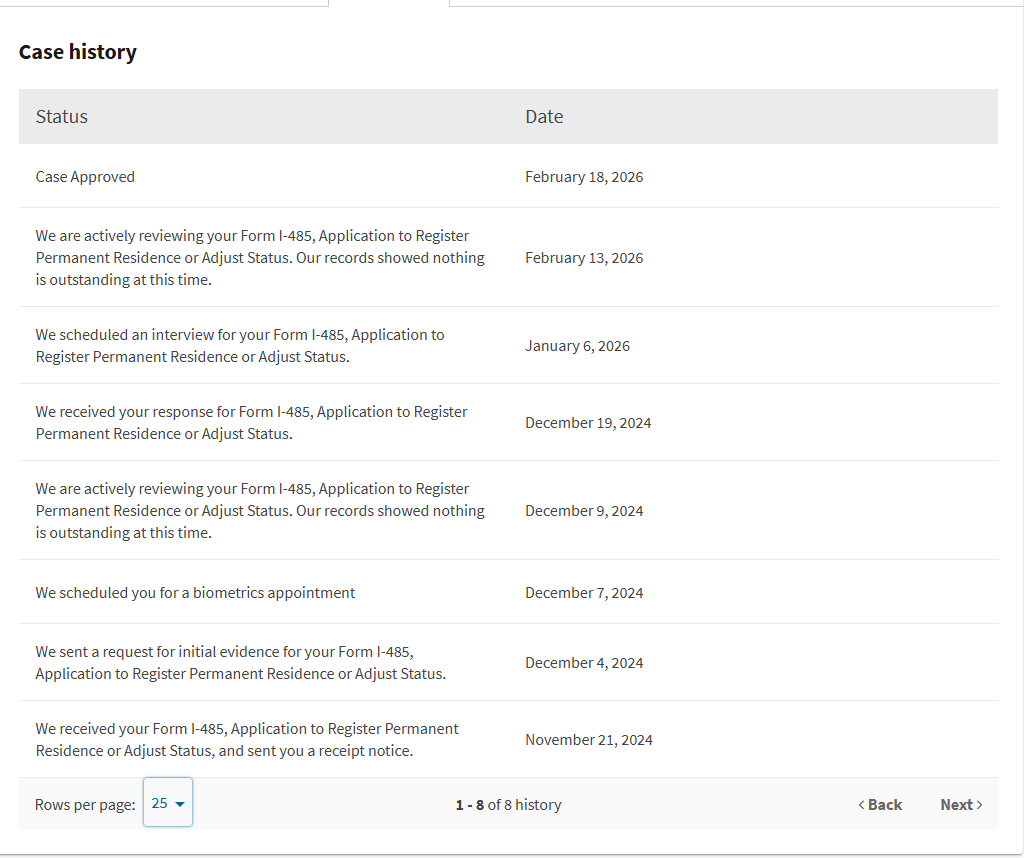Select the biometrics appointment status row
1024x858 pixels.
point(195,593)
